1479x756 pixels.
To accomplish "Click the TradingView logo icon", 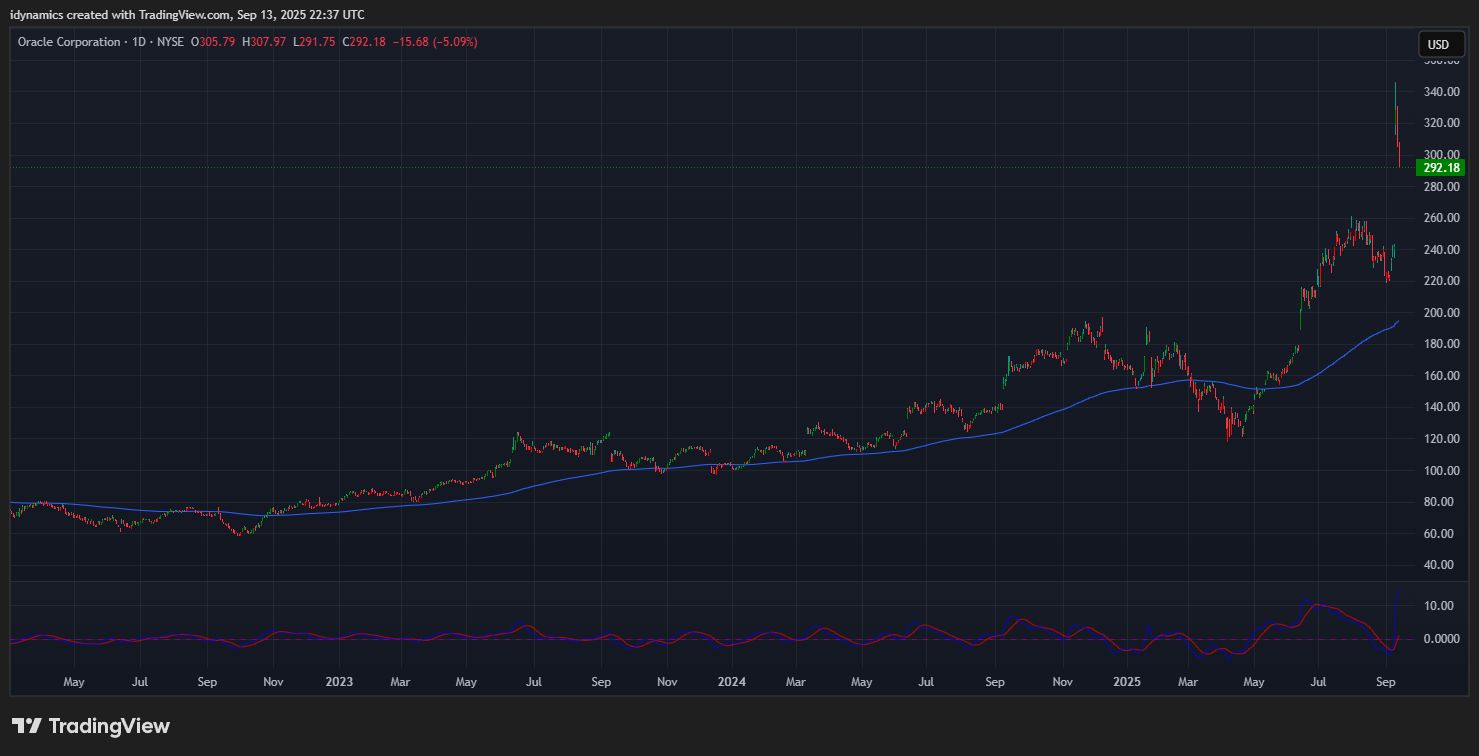I will click(26, 726).
